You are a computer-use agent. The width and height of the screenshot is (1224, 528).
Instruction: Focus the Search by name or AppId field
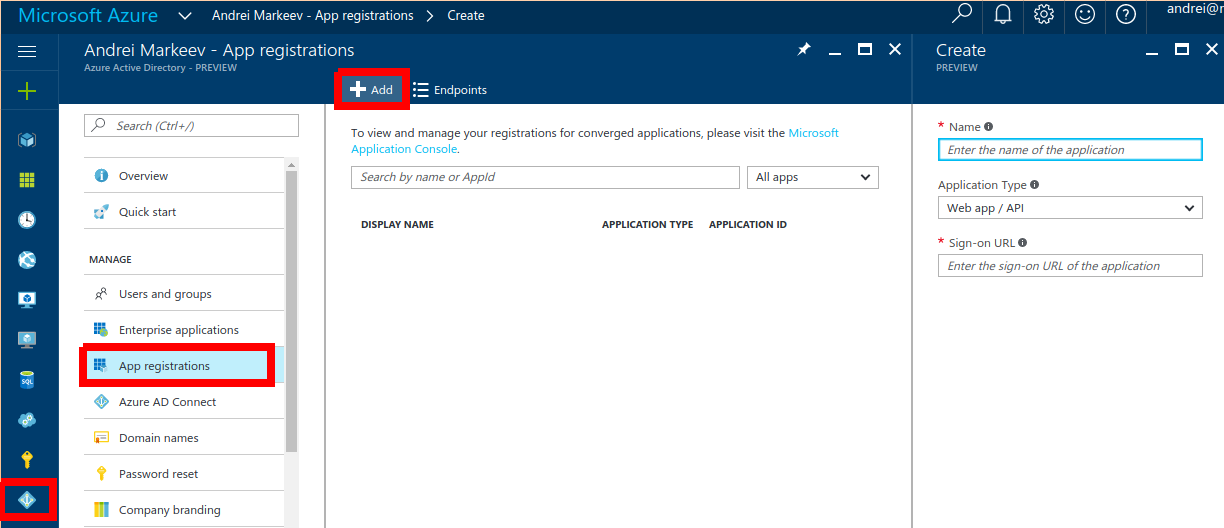[x=545, y=177]
